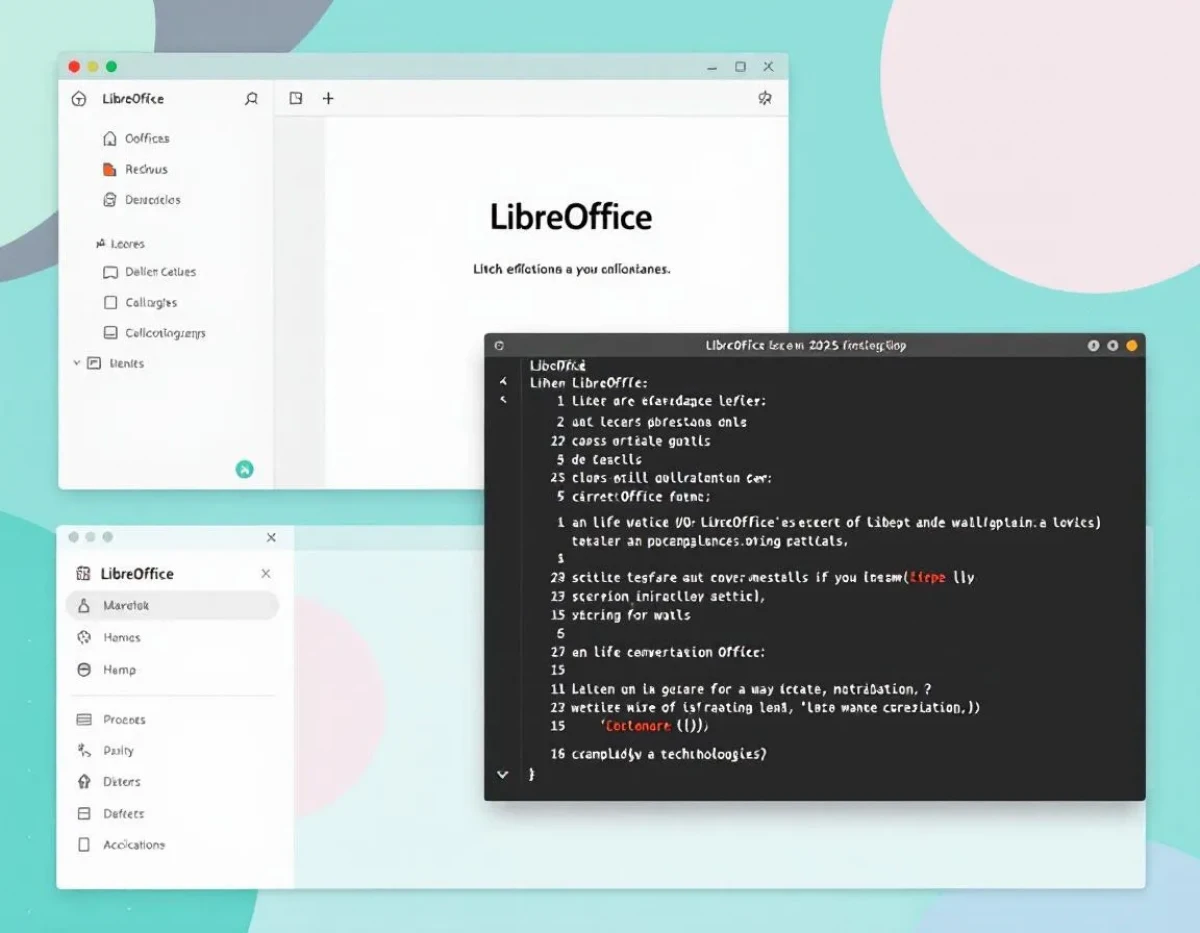This screenshot has width=1200, height=933.
Task: Open Hames in the bottom window
Action: point(122,637)
